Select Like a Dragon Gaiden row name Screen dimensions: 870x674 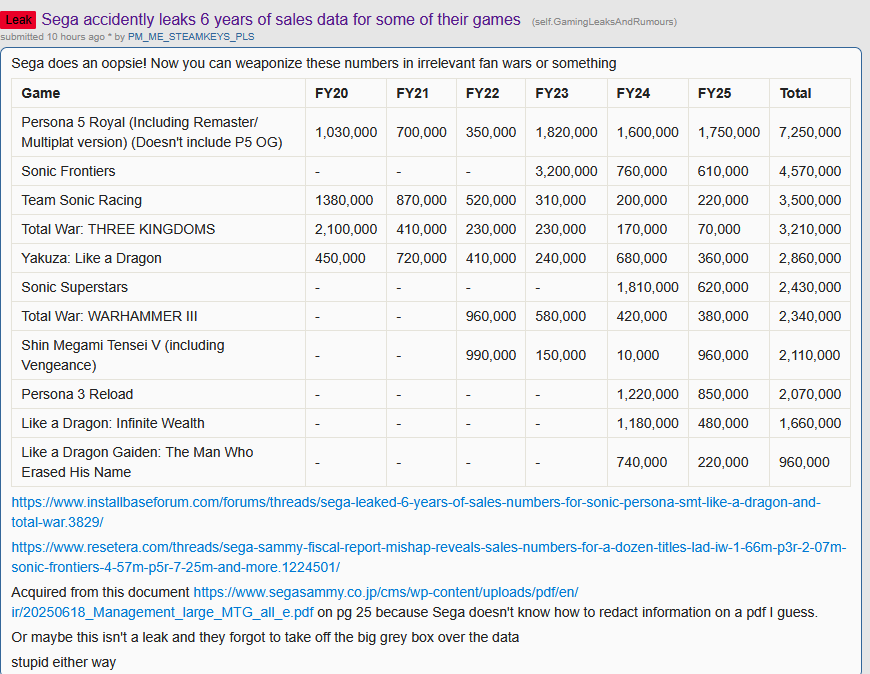[137, 462]
